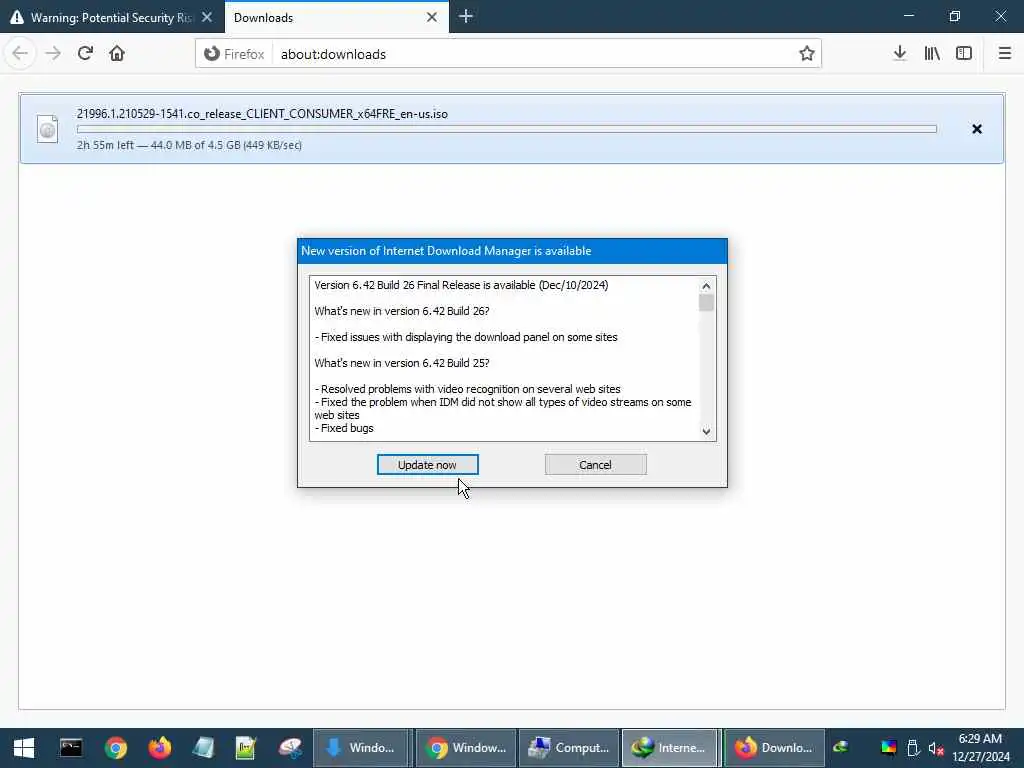Click the Version 6.42 Build 26 release line
1024x768 pixels.
tap(461, 285)
